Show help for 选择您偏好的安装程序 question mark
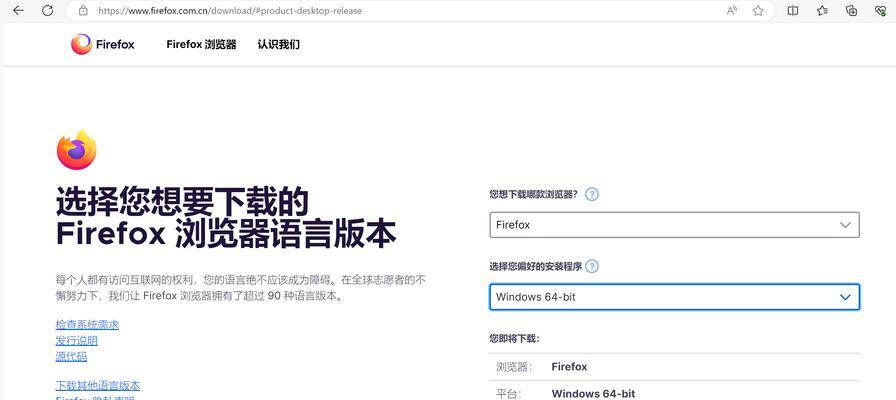 (592, 266)
